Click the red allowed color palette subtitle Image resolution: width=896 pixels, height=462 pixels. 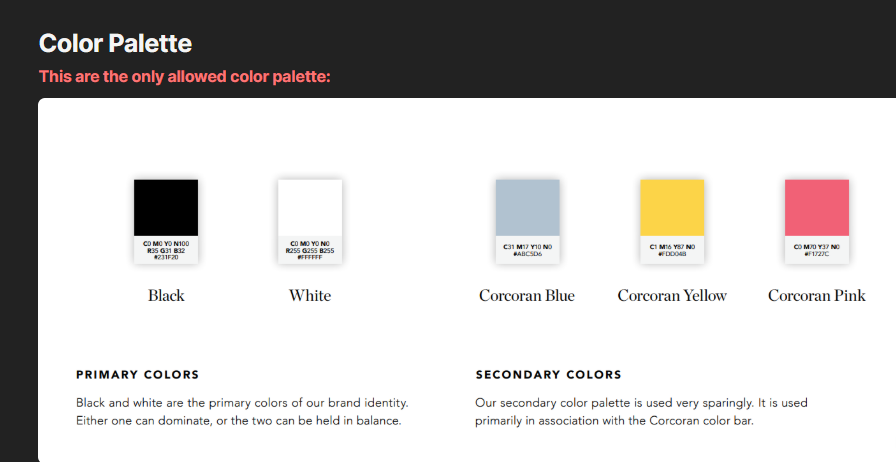(184, 76)
